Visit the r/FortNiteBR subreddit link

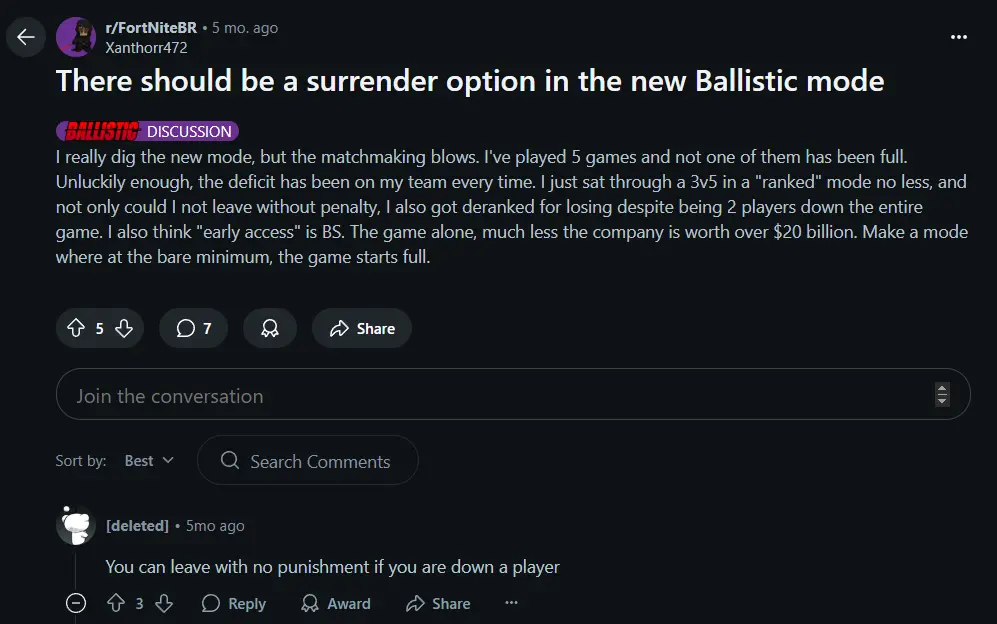151,28
